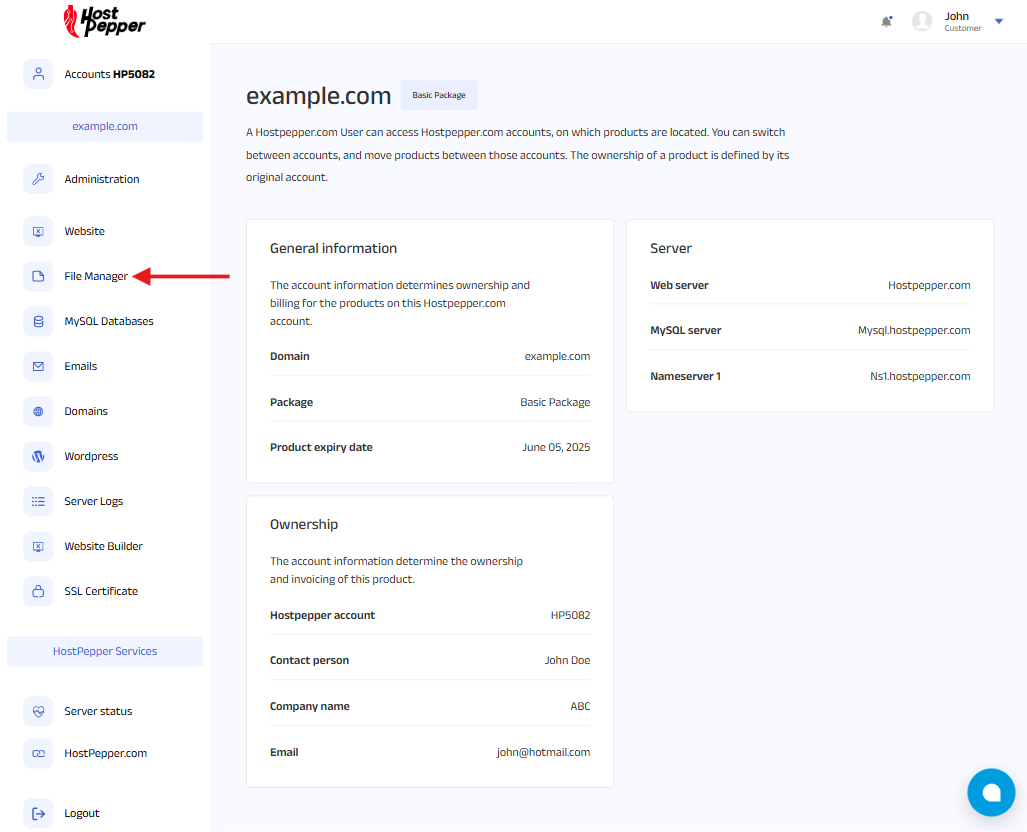Click the Logout link
Image resolution: width=1027 pixels, height=832 pixels.
82,813
